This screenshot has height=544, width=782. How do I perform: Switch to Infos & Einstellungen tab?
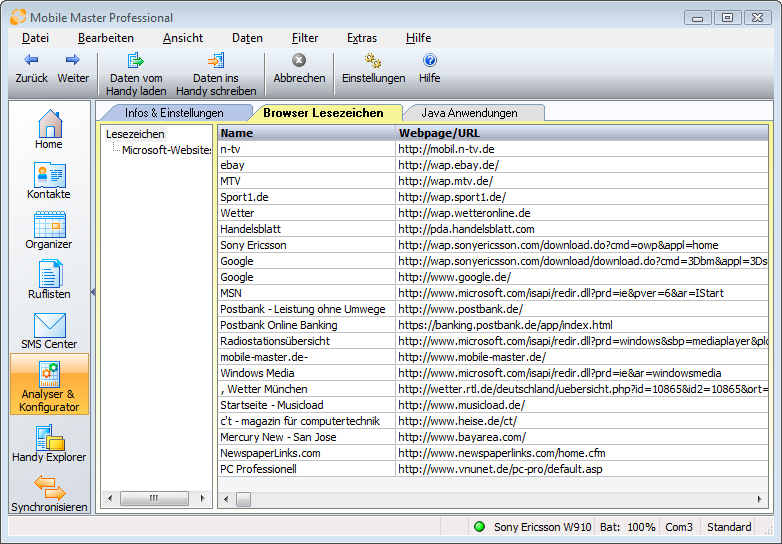point(174,113)
